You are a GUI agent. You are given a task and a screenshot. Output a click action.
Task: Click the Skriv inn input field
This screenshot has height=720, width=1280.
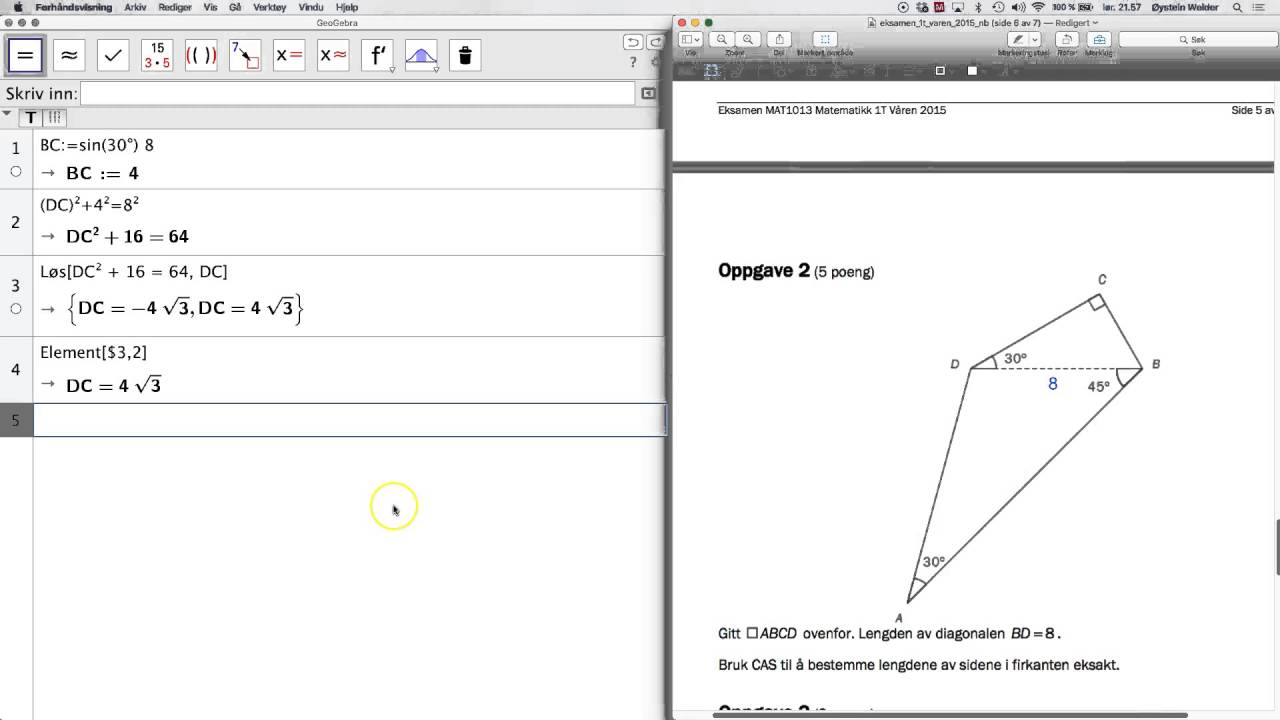pos(357,93)
